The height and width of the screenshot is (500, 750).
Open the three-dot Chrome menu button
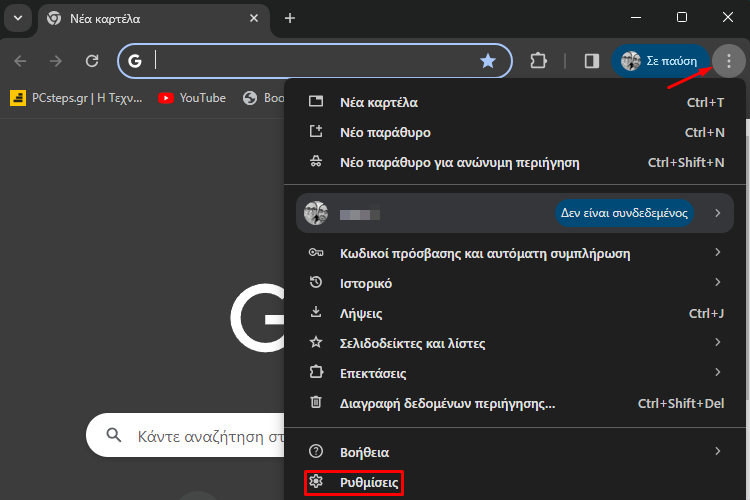pyautogui.click(x=728, y=61)
